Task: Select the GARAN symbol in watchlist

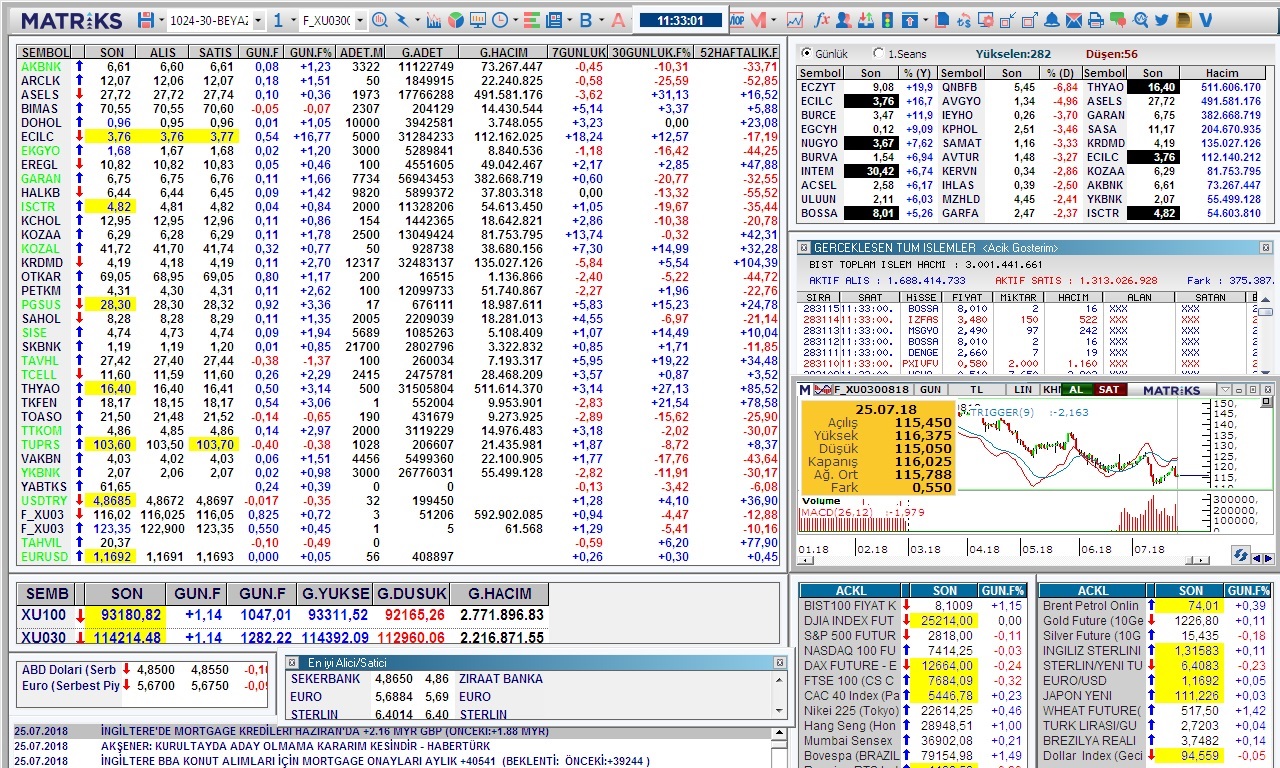Action: click(41, 178)
